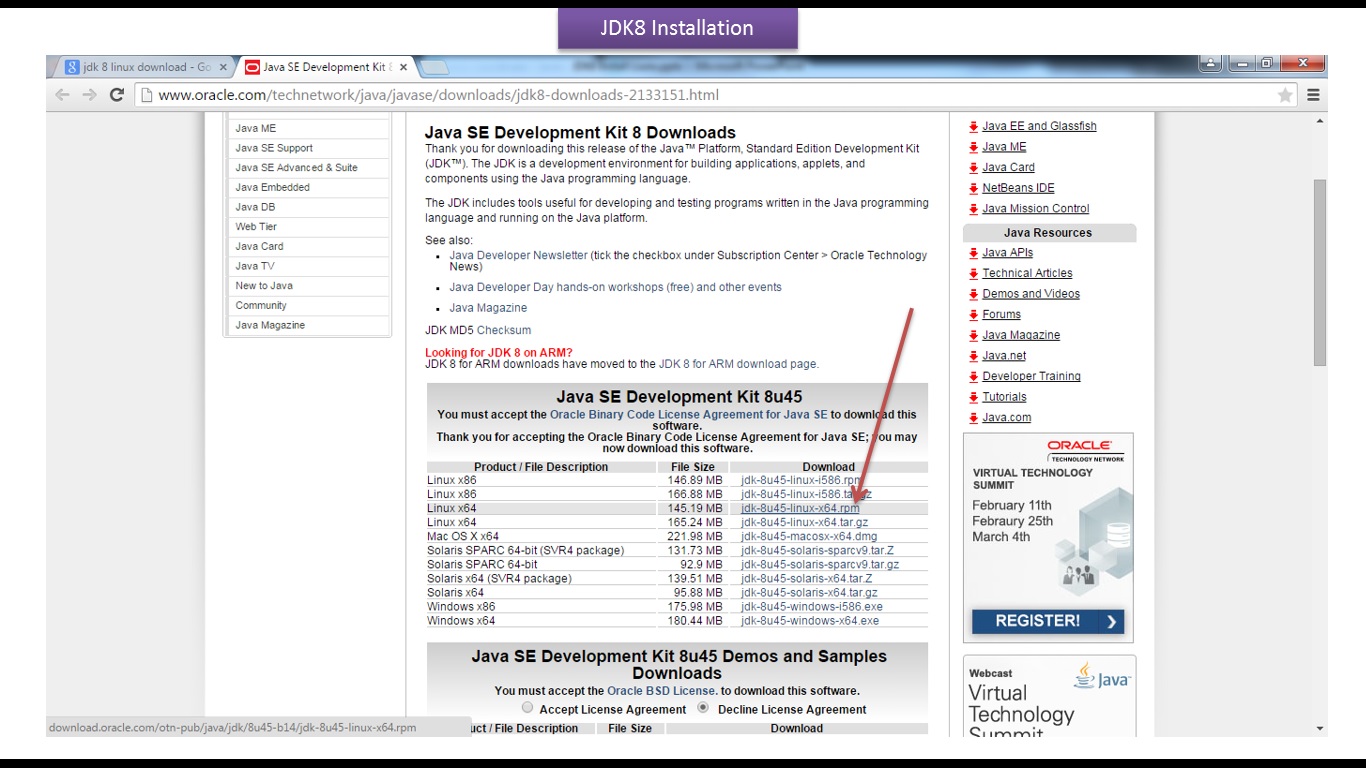Open the Chrome hamburger menu

click(x=1313, y=95)
